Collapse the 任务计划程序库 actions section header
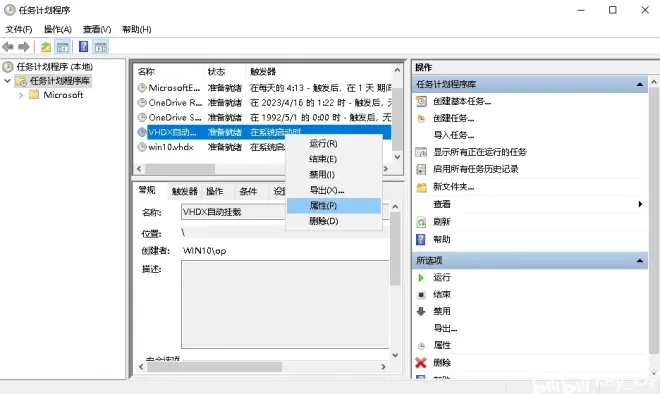660x394 pixels. pyautogui.click(x=639, y=84)
